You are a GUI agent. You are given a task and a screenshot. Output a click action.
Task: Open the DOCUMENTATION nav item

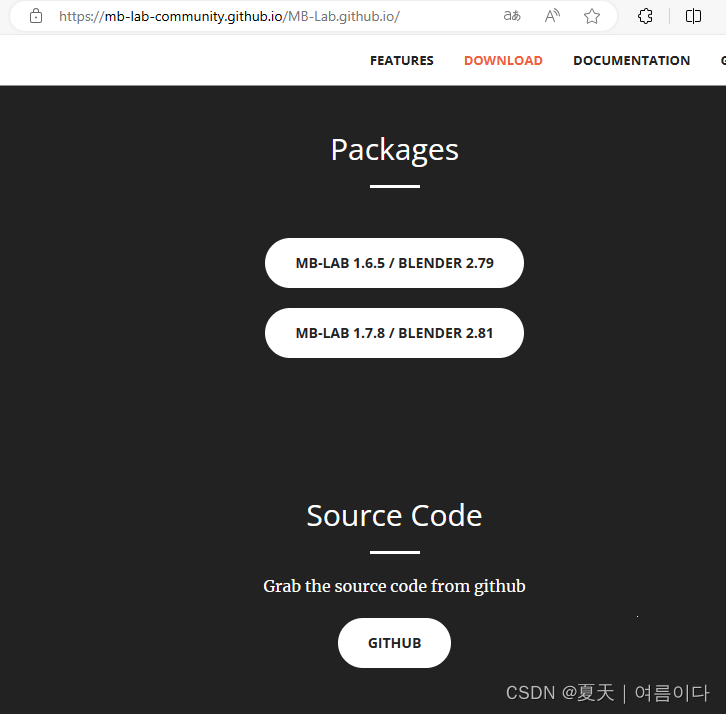click(x=632, y=61)
